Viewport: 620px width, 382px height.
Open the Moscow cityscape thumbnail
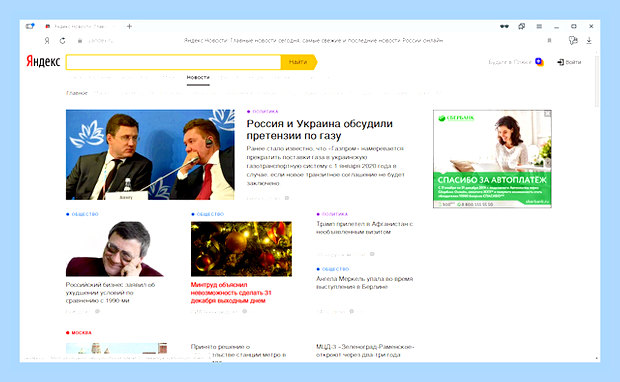click(x=116, y=348)
